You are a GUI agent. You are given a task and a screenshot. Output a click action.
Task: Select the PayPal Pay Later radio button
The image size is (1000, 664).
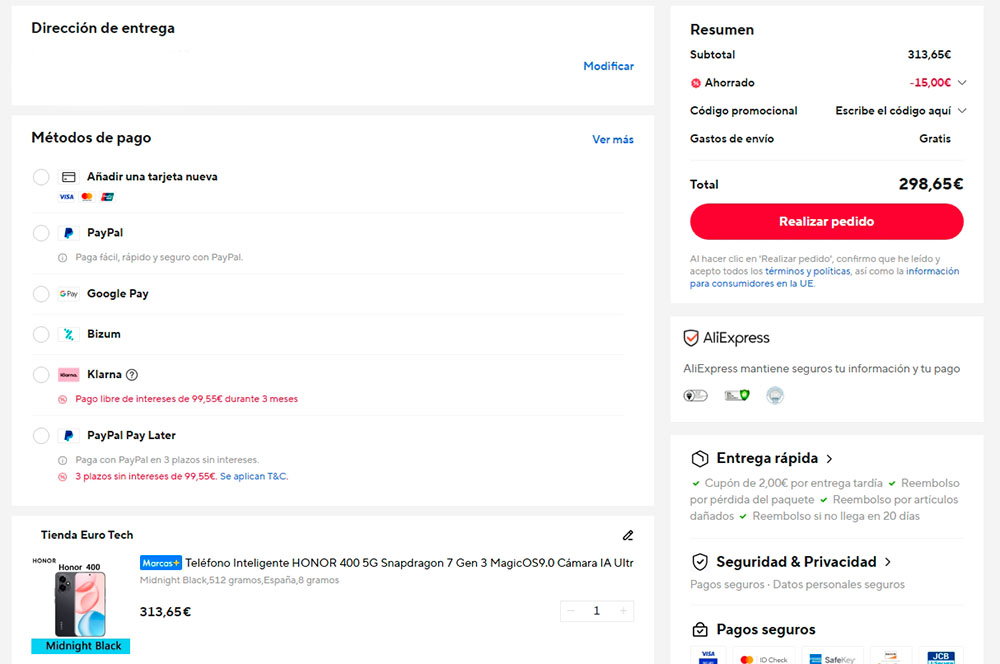pyautogui.click(x=41, y=436)
